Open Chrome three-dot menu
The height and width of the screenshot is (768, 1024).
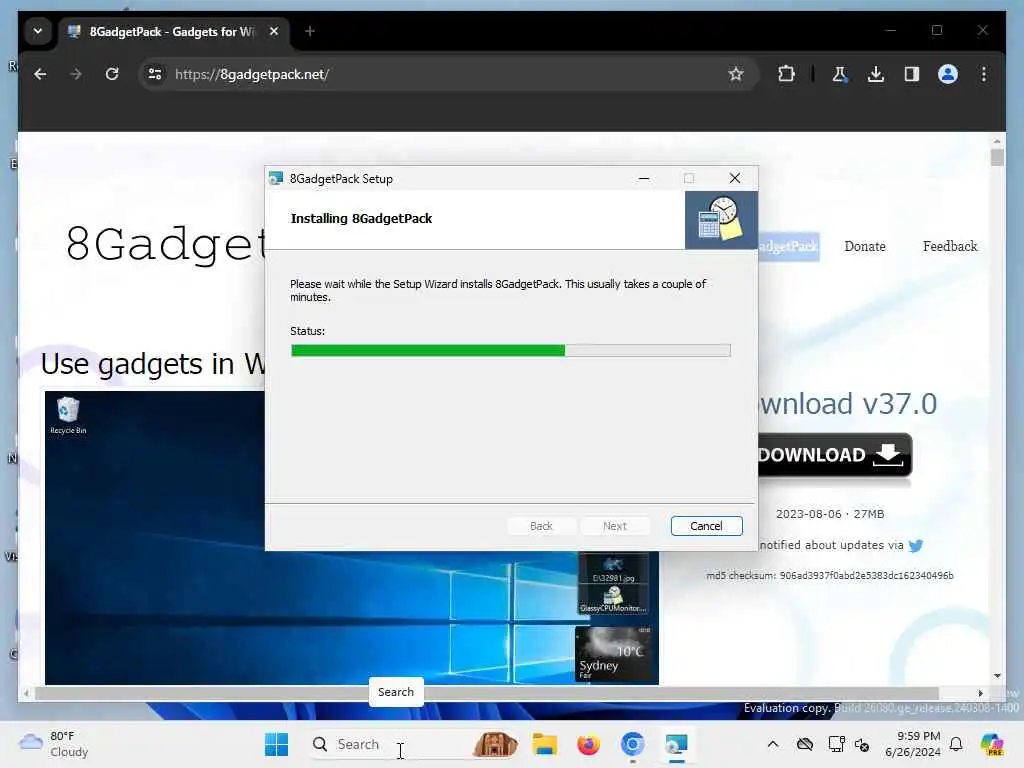(984, 74)
